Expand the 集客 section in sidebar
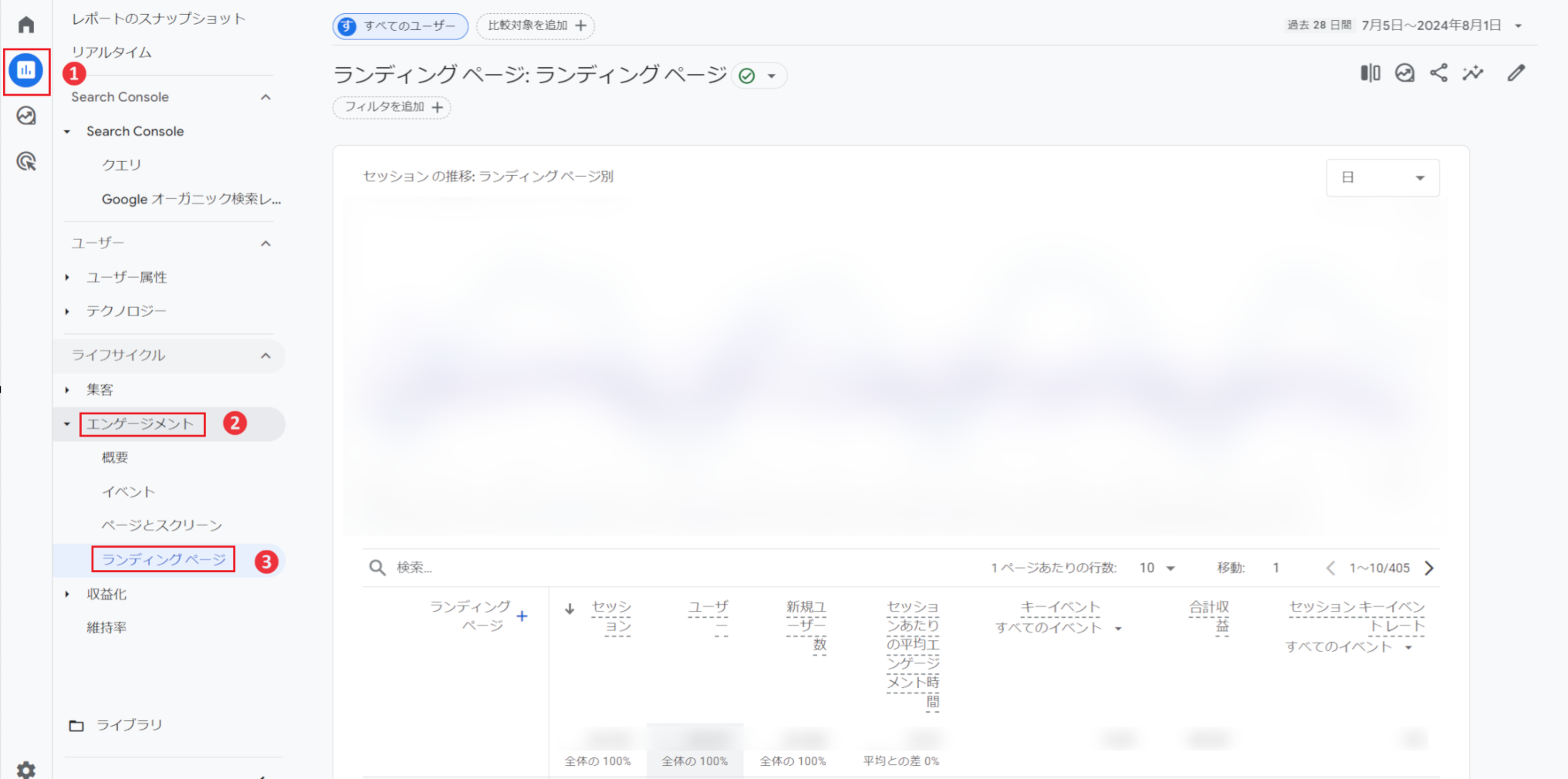This screenshot has height=779, width=1568. pyautogui.click(x=98, y=389)
